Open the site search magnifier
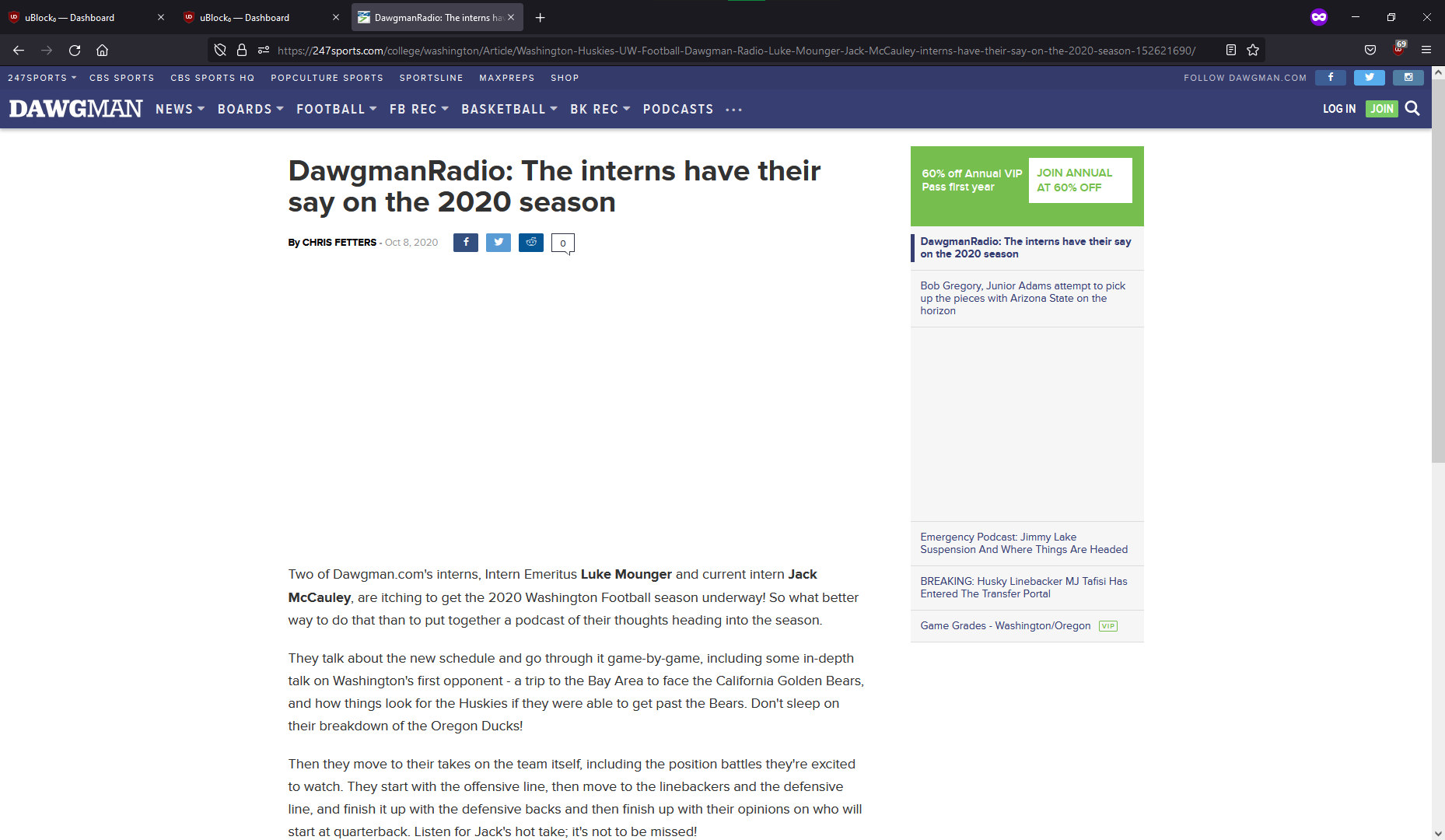The width and height of the screenshot is (1445, 840). point(1412,109)
